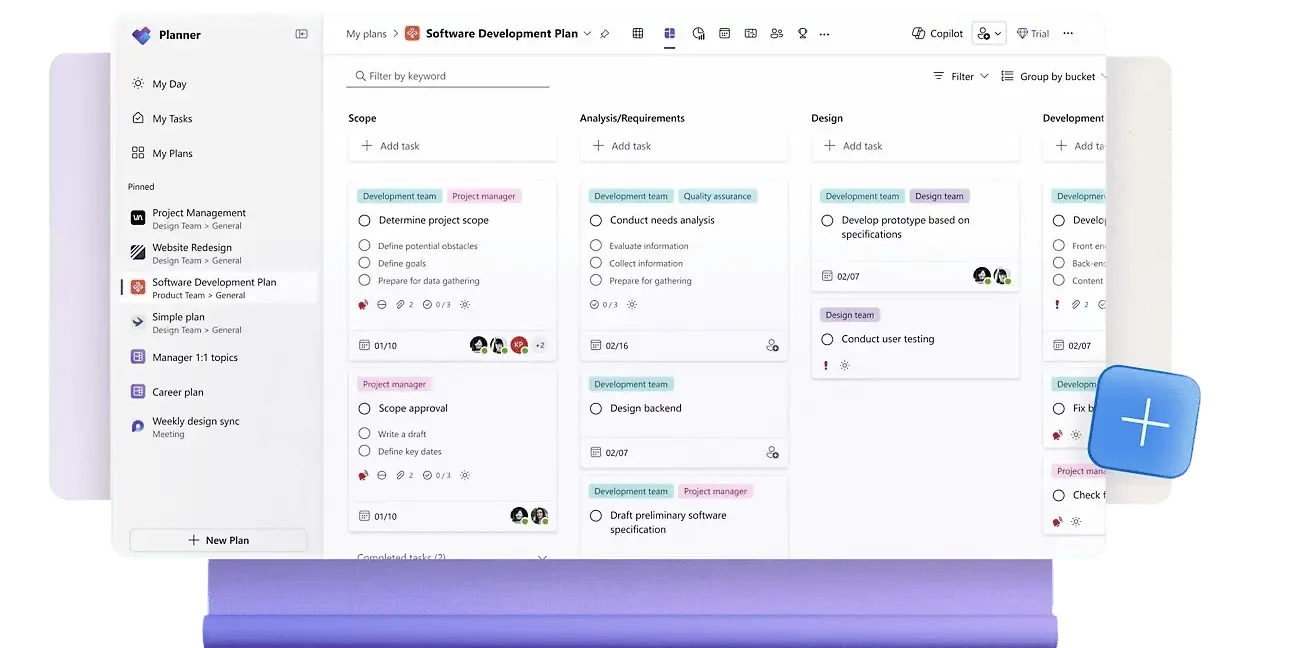This screenshot has width=1292, height=648.
Task: Check off Prepare for data gathering
Action: pos(364,280)
